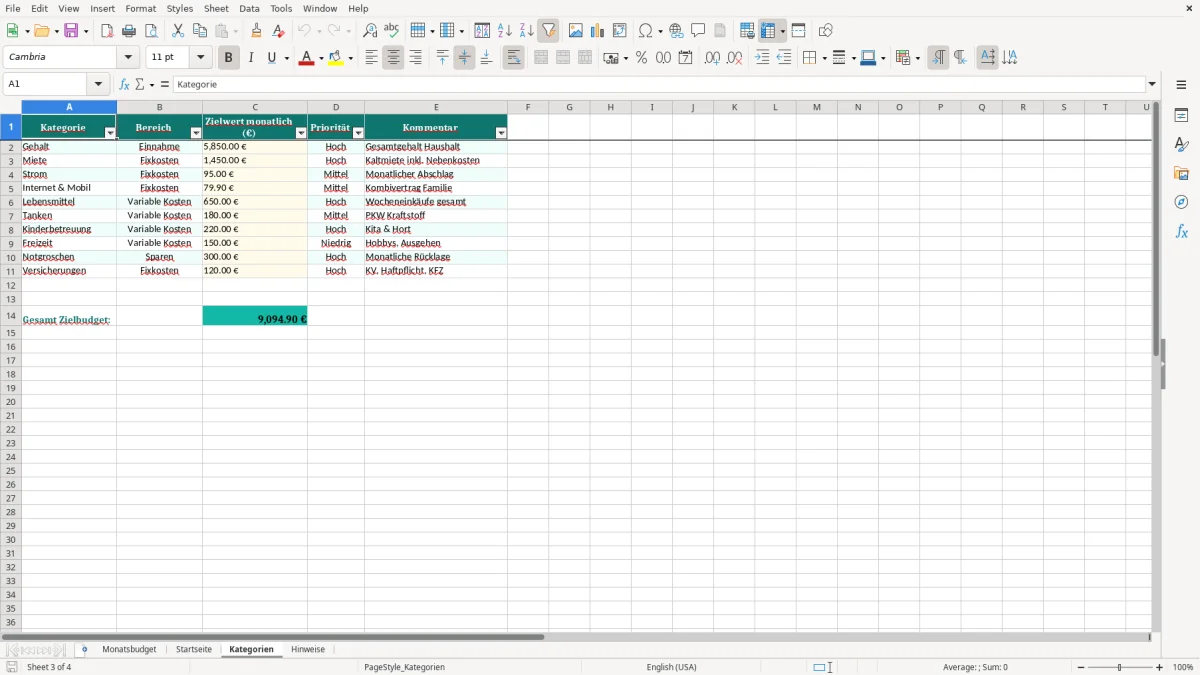Run the spelling check
This screenshot has height=675, width=1200.
click(392, 31)
